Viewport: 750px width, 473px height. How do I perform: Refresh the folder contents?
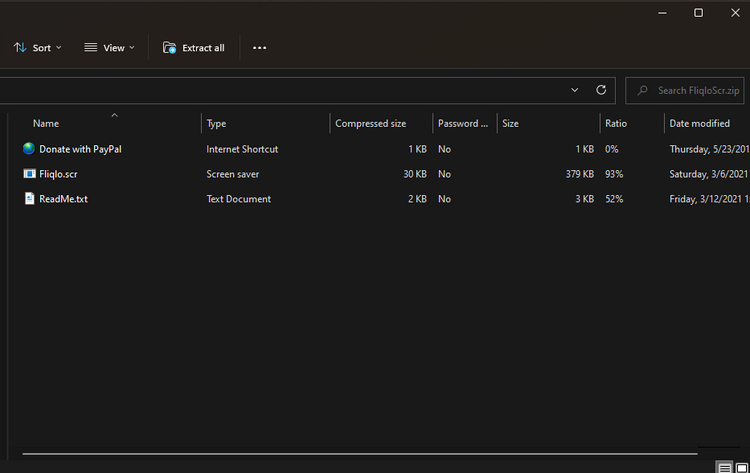601,90
